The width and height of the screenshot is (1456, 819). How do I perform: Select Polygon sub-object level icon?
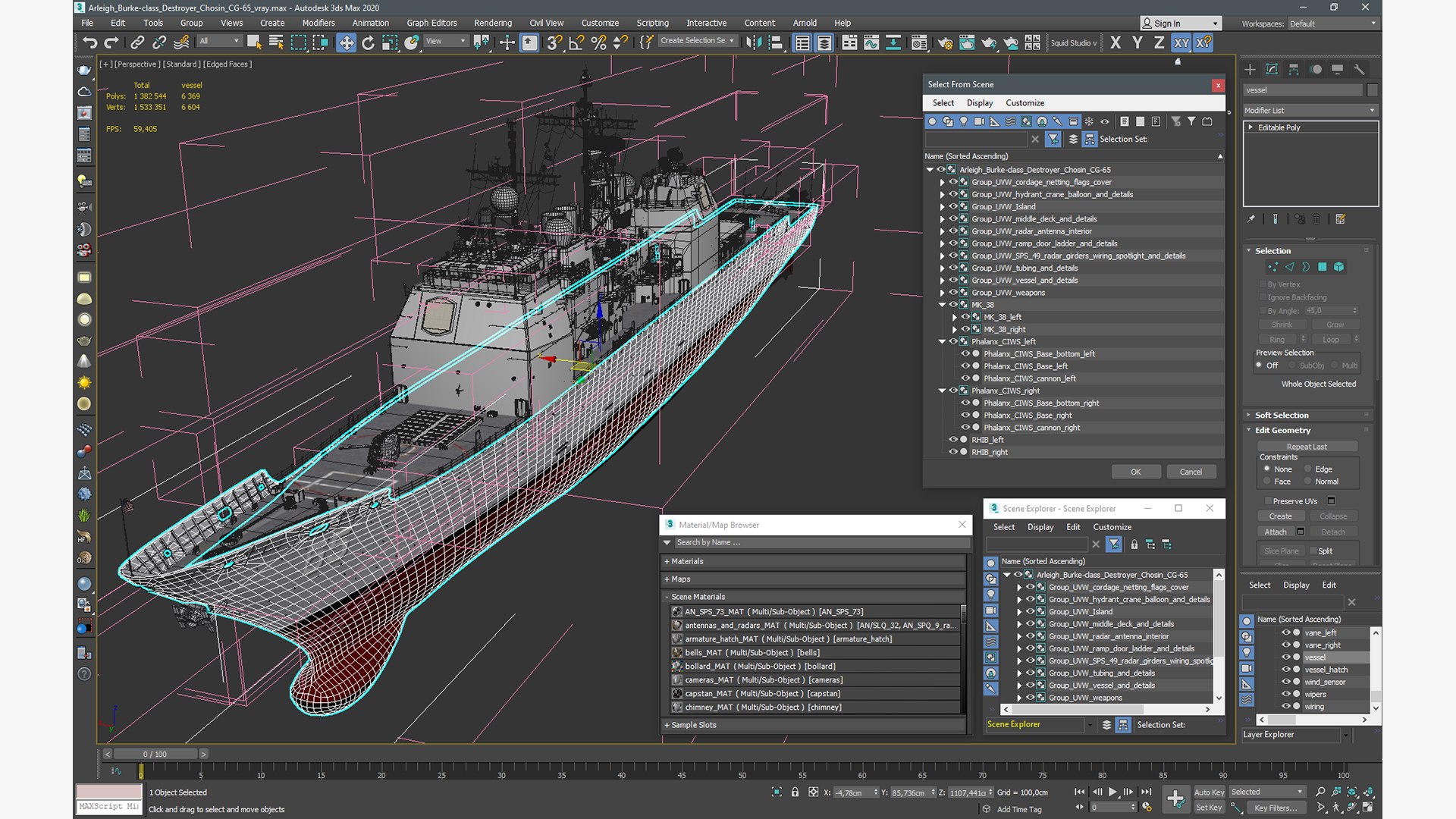(1322, 267)
